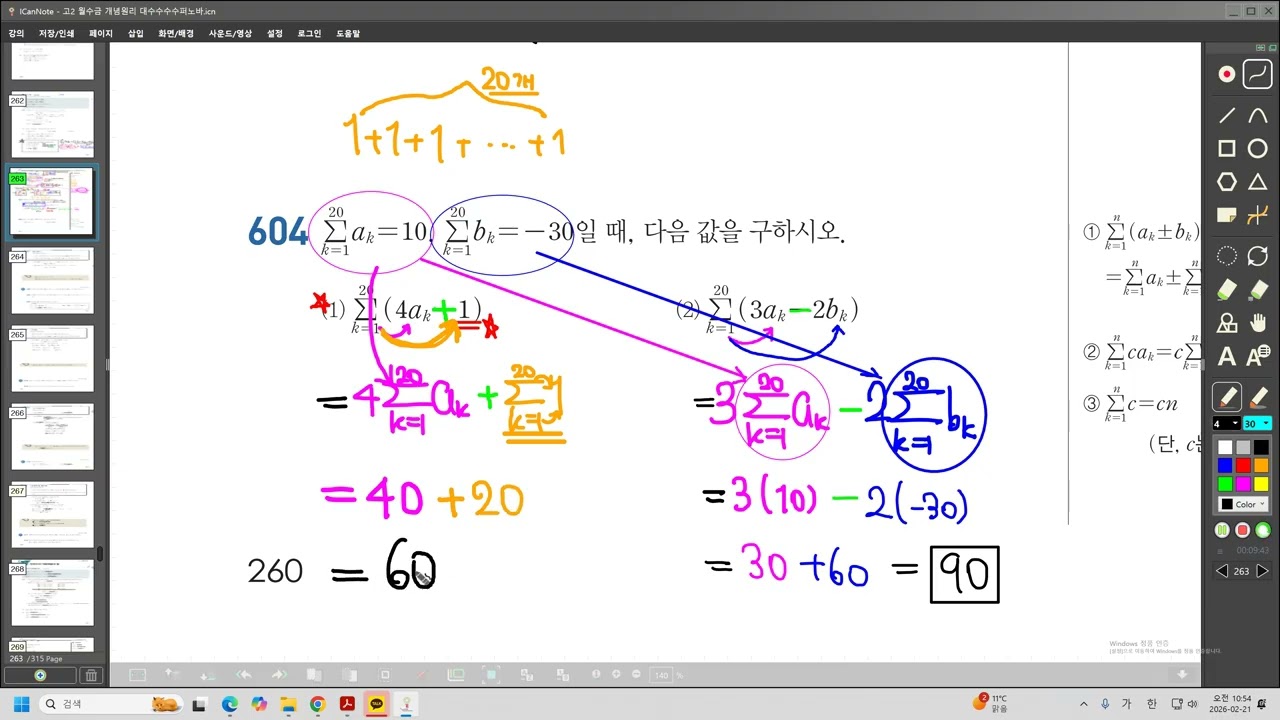Open KakaoTalk from the taskbar

click(x=377, y=704)
